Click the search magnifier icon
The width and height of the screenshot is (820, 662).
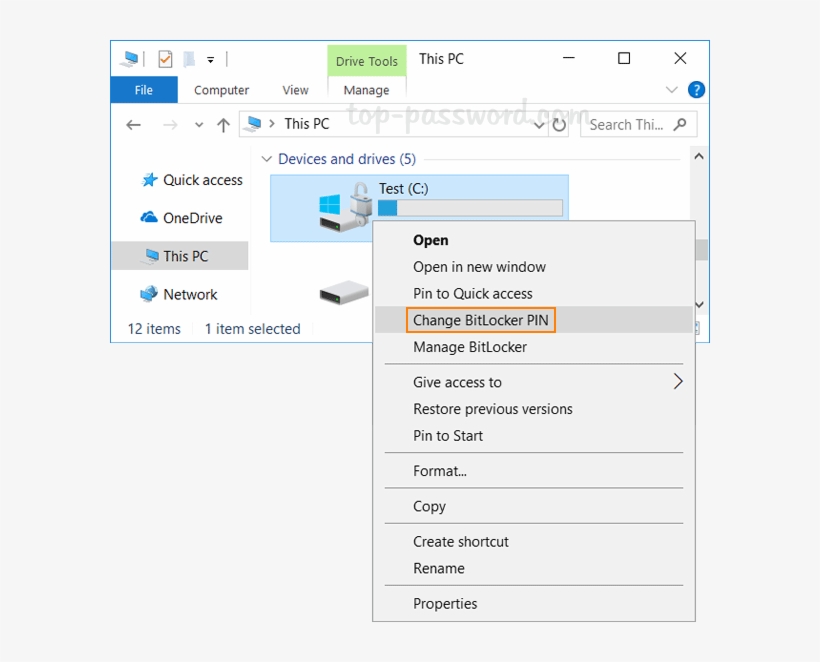tap(680, 124)
